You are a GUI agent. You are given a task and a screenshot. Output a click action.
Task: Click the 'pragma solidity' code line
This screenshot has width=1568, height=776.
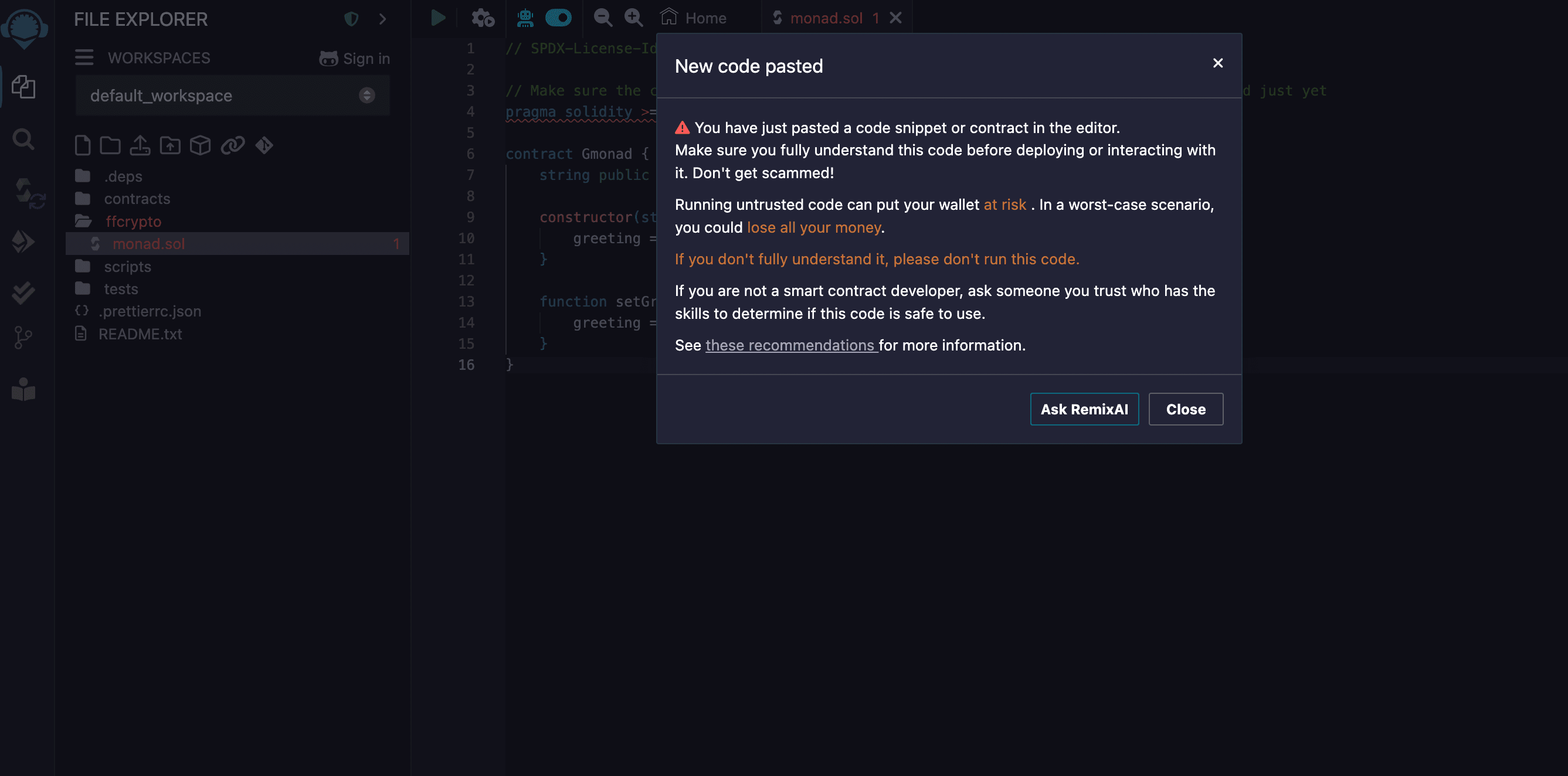click(x=581, y=112)
